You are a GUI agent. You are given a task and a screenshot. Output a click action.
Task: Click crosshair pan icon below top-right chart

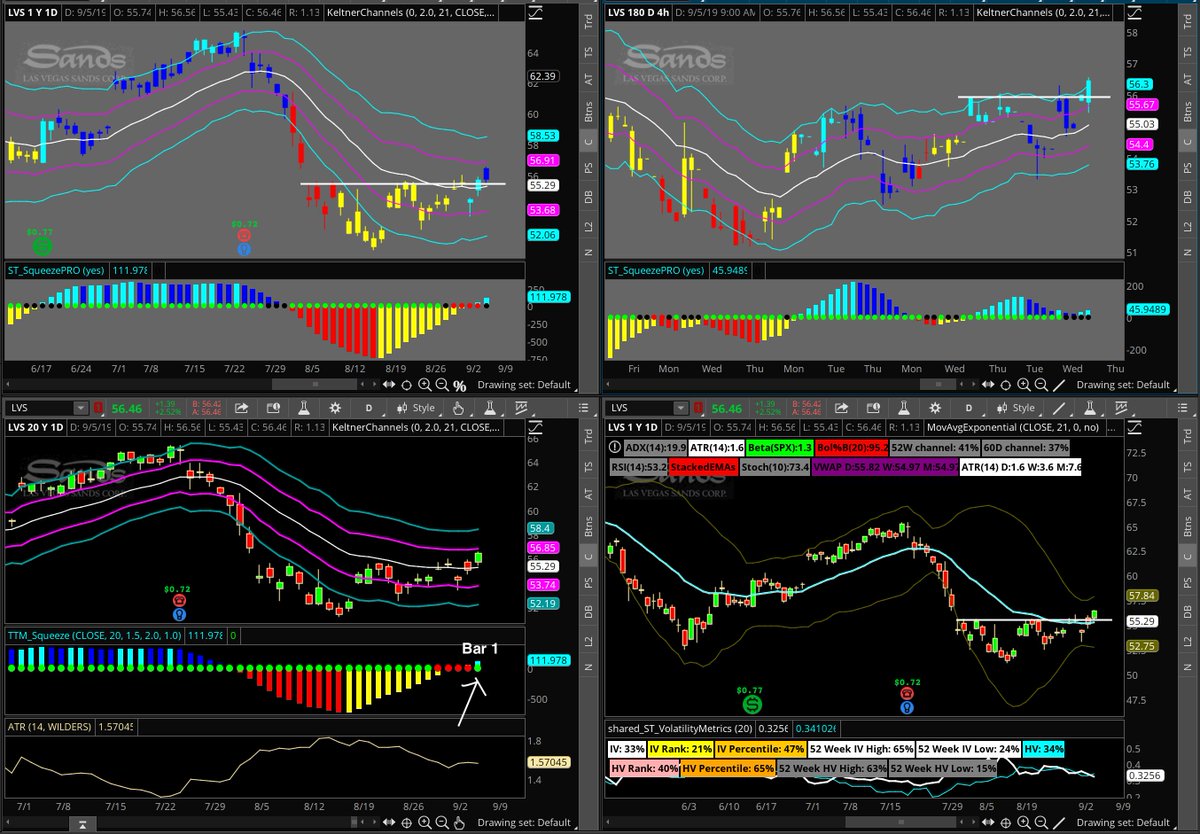click(x=1005, y=385)
